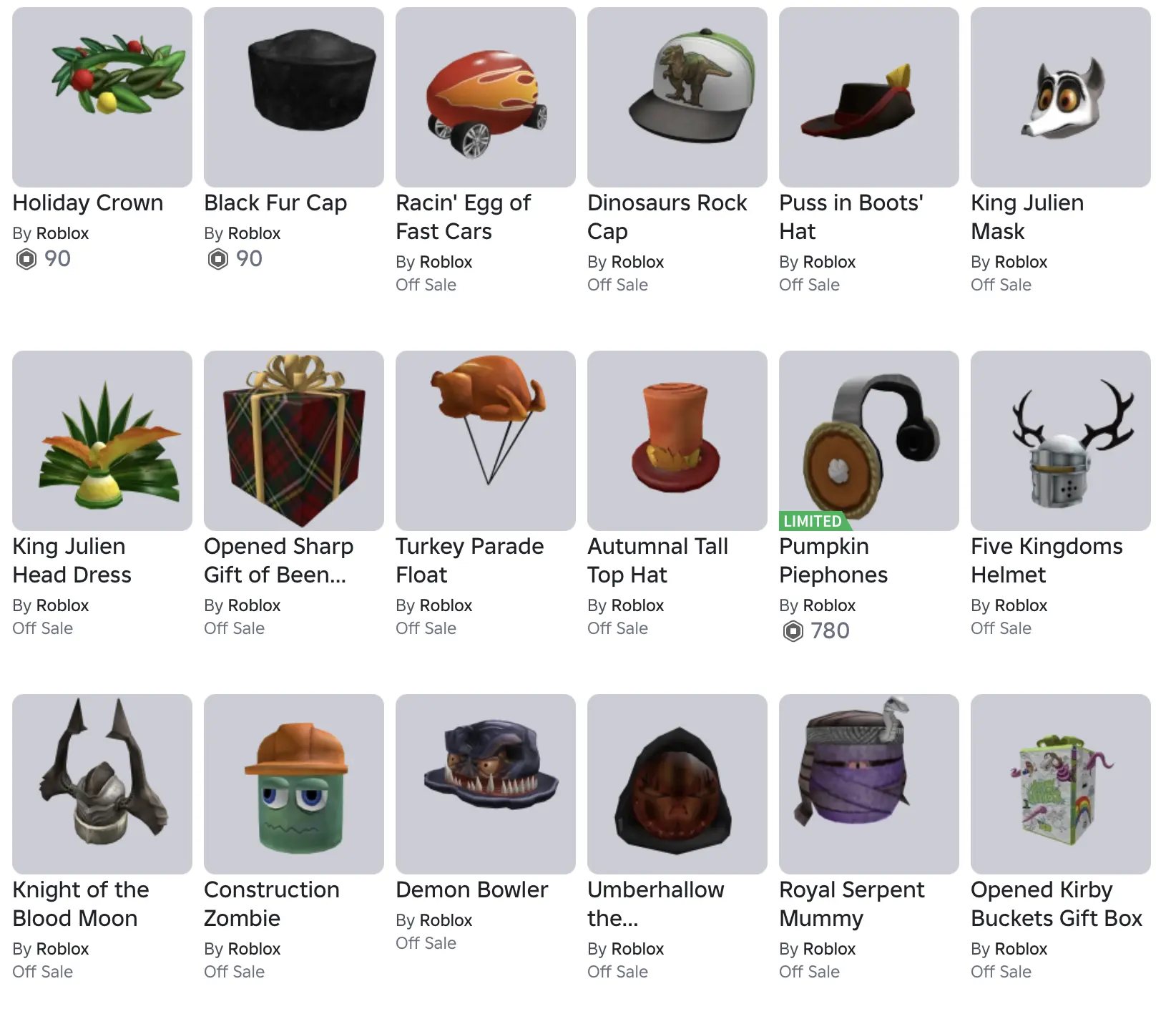Image resolution: width=1176 pixels, height=1019 pixels.
Task: Open the Racin' Egg of Fast Cars thumbnail
Action: (x=486, y=97)
